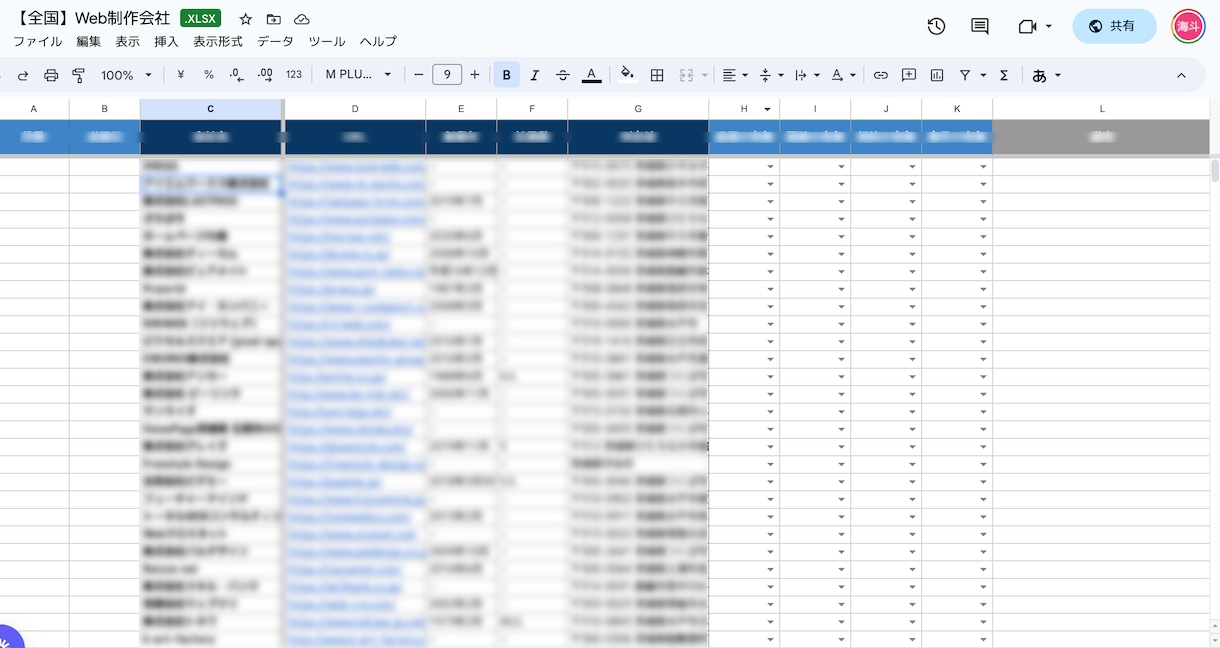
Task: Open version history clock icon
Action: point(936,26)
